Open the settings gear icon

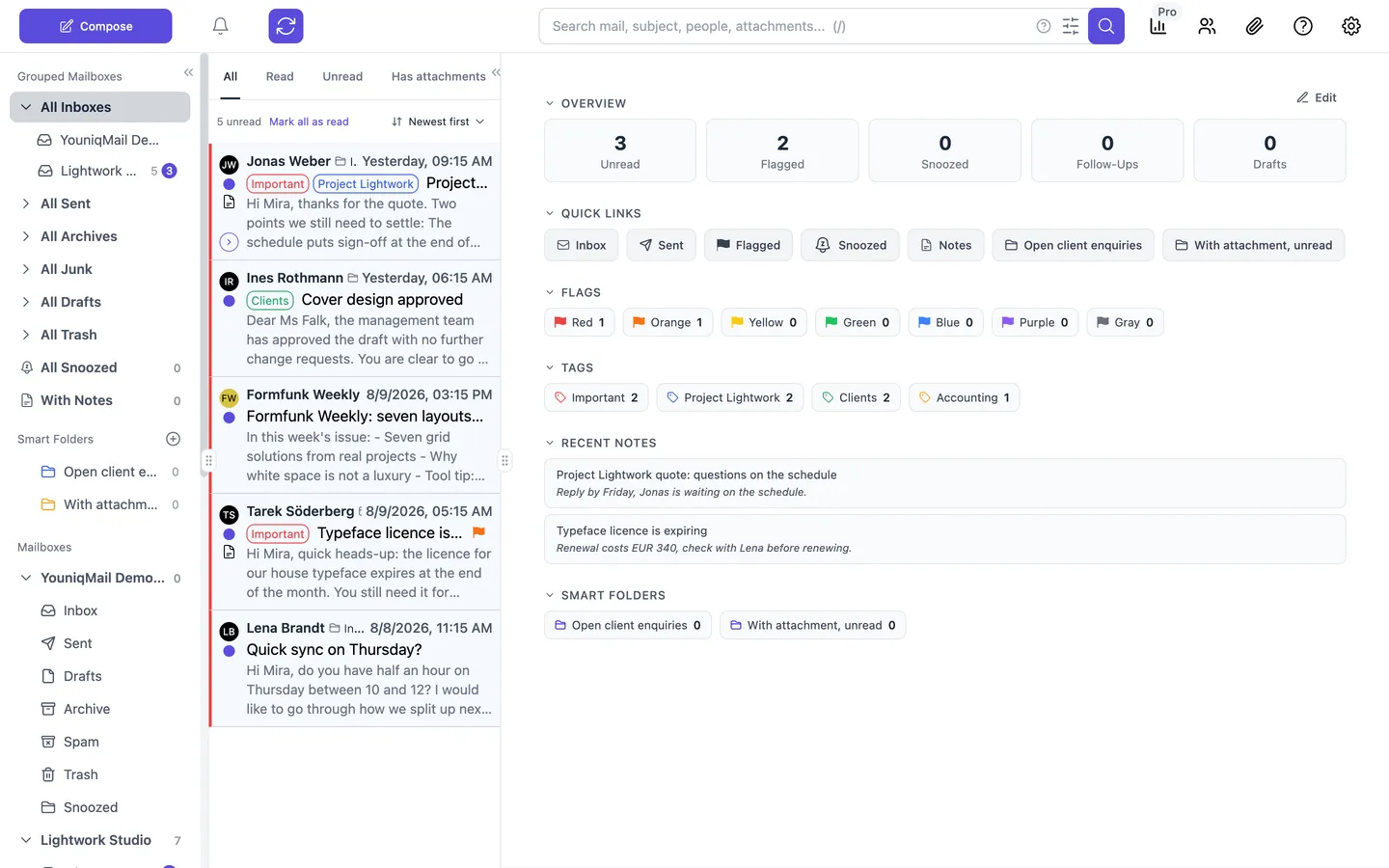pyautogui.click(x=1351, y=26)
